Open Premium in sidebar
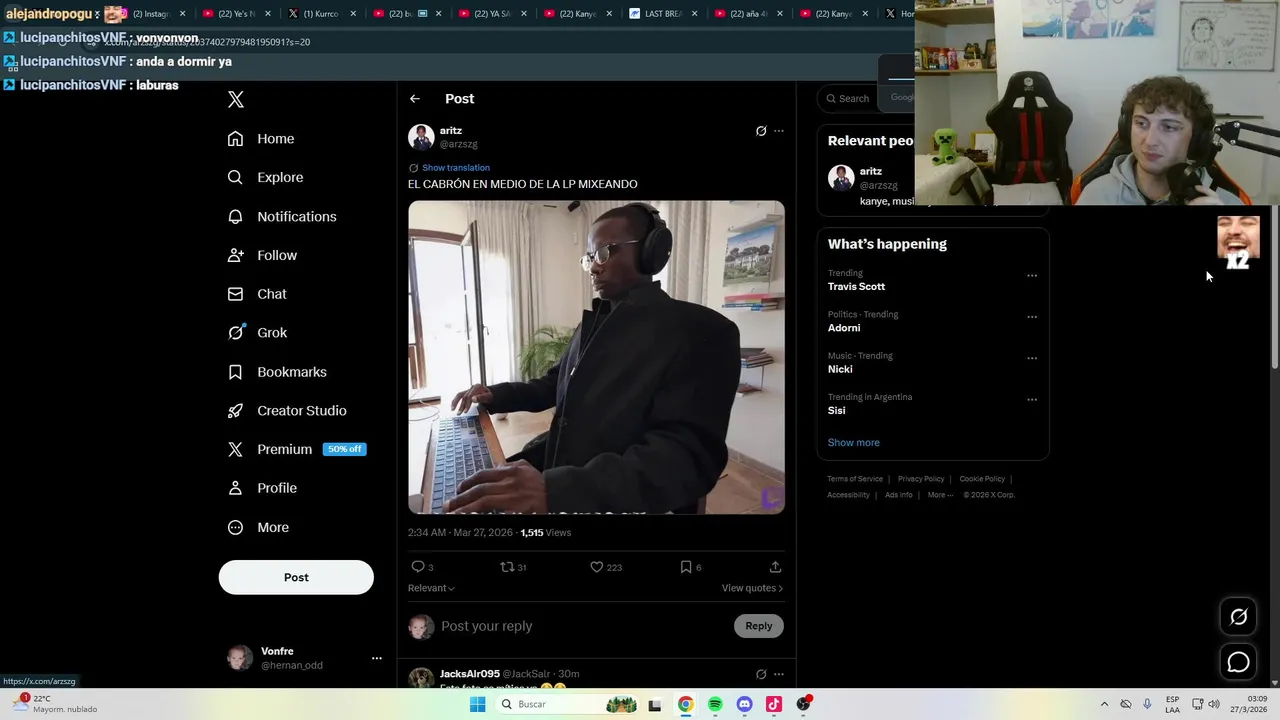This screenshot has width=1280, height=720. (296, 449)
